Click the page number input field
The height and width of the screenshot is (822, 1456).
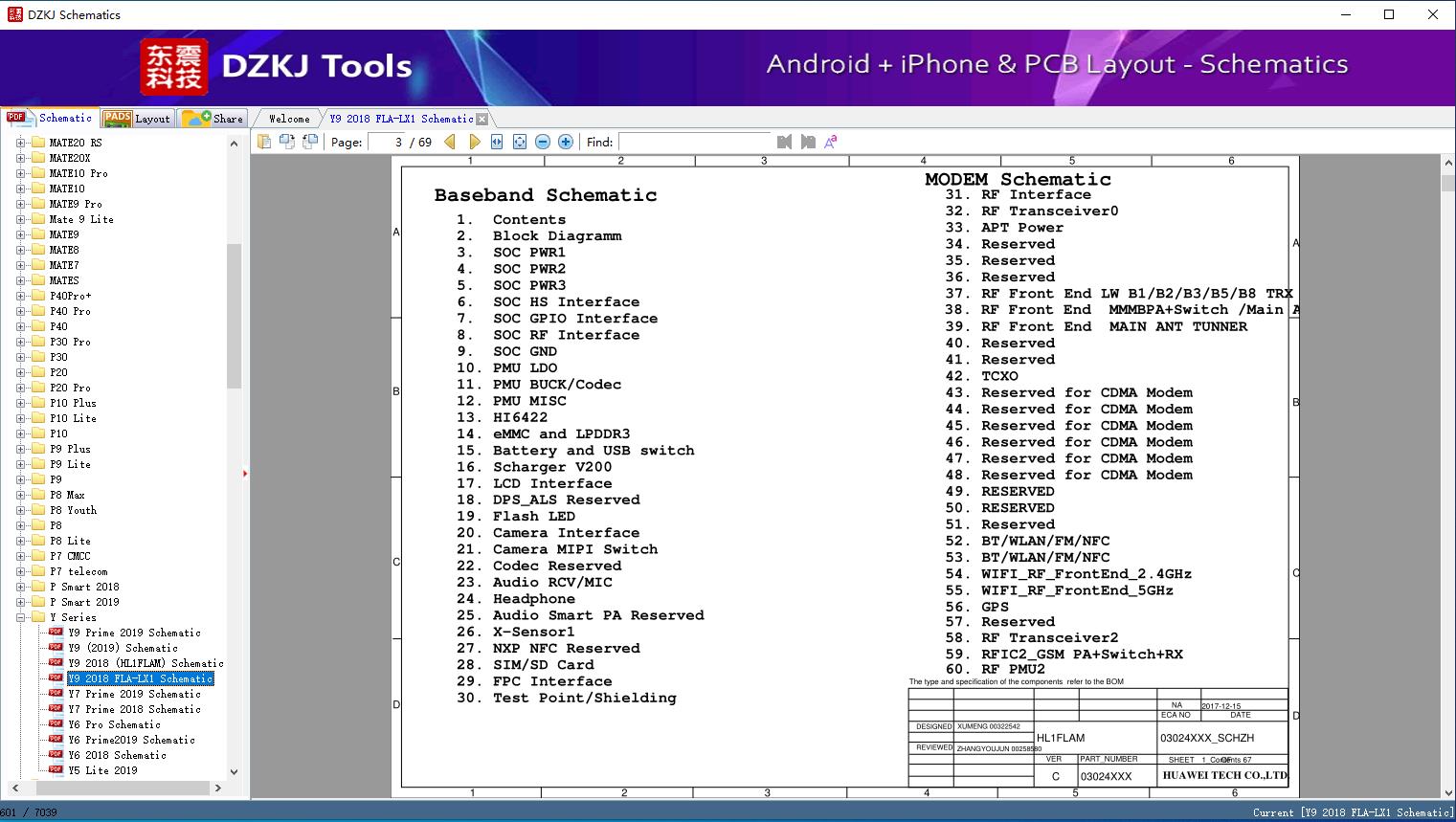point(386,142)
